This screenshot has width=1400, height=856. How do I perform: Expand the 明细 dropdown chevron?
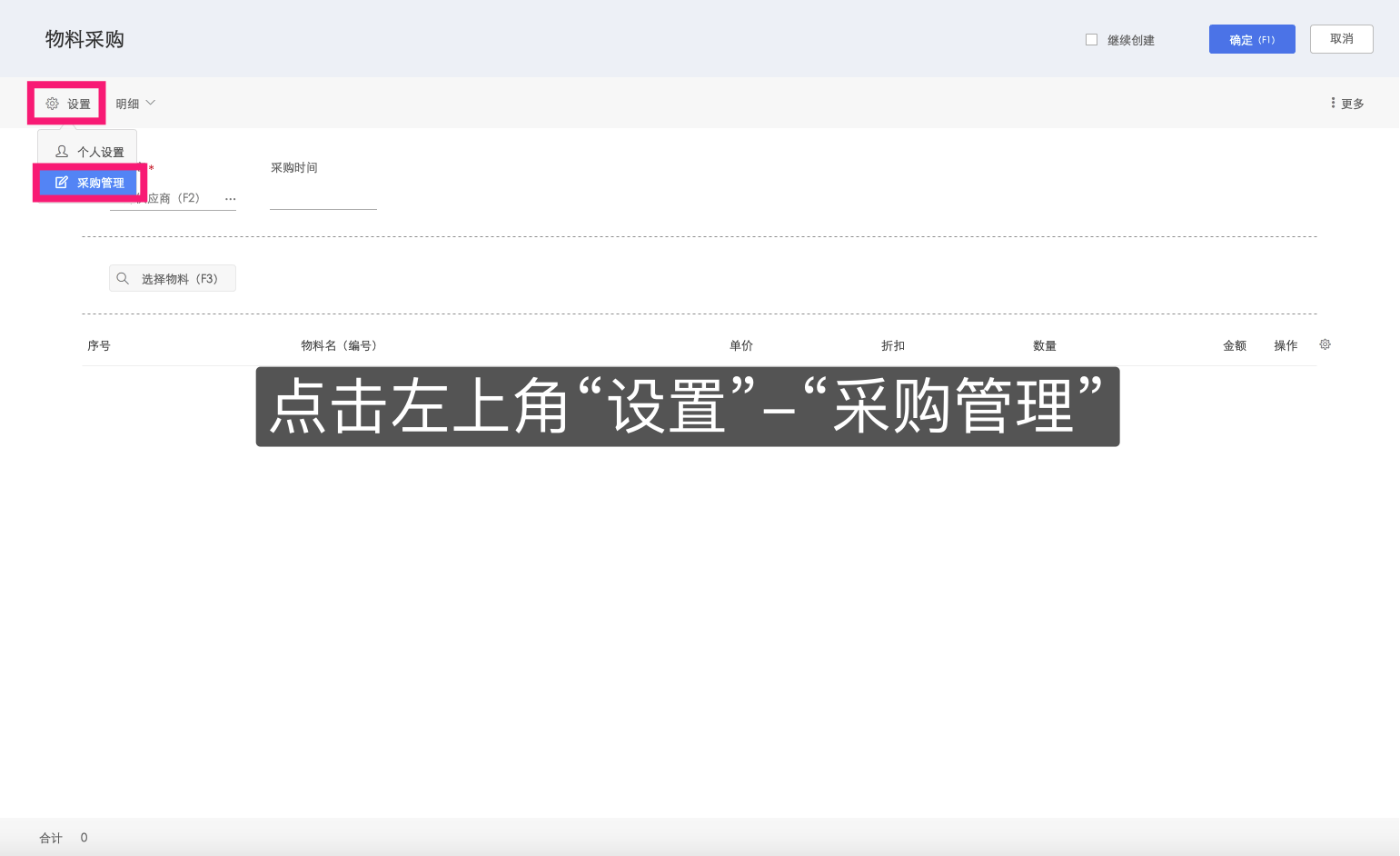151,103
